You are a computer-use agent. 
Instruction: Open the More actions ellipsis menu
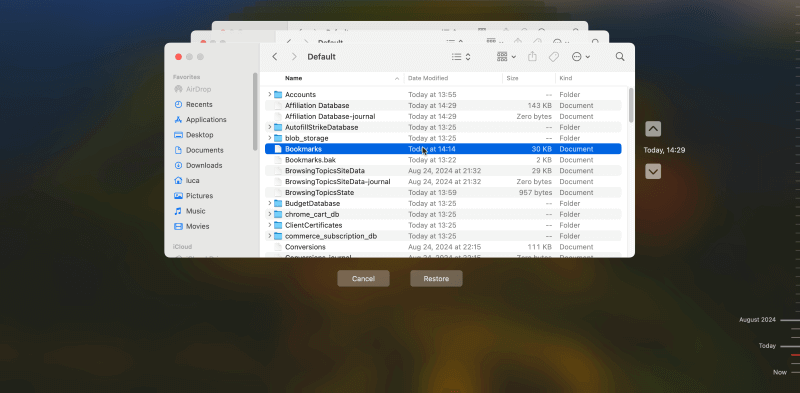(x=581, y=57)
